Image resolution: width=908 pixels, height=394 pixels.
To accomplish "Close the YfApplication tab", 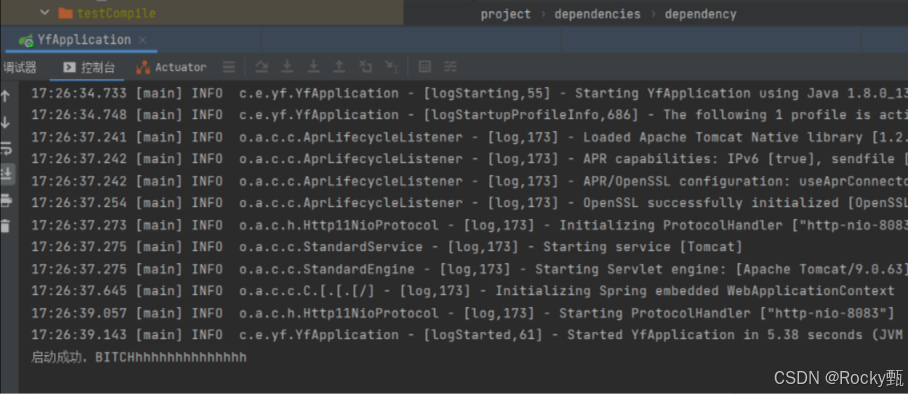I will point(142,40).
